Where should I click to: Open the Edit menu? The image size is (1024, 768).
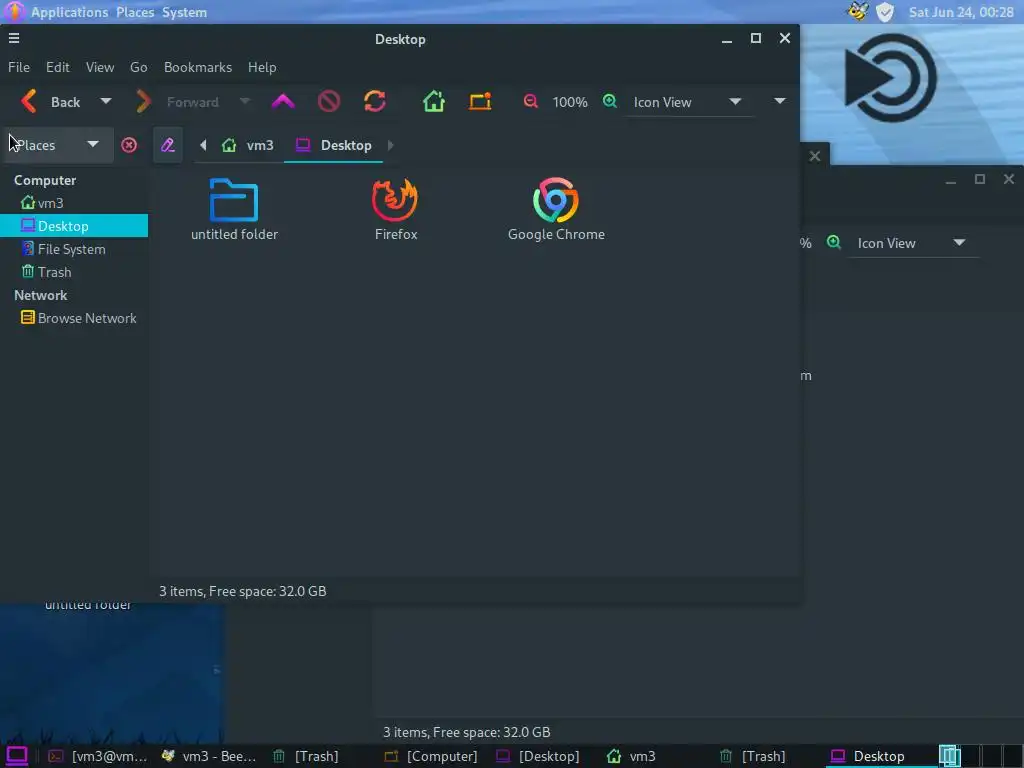pyautogui.click(x=57, y=67)
